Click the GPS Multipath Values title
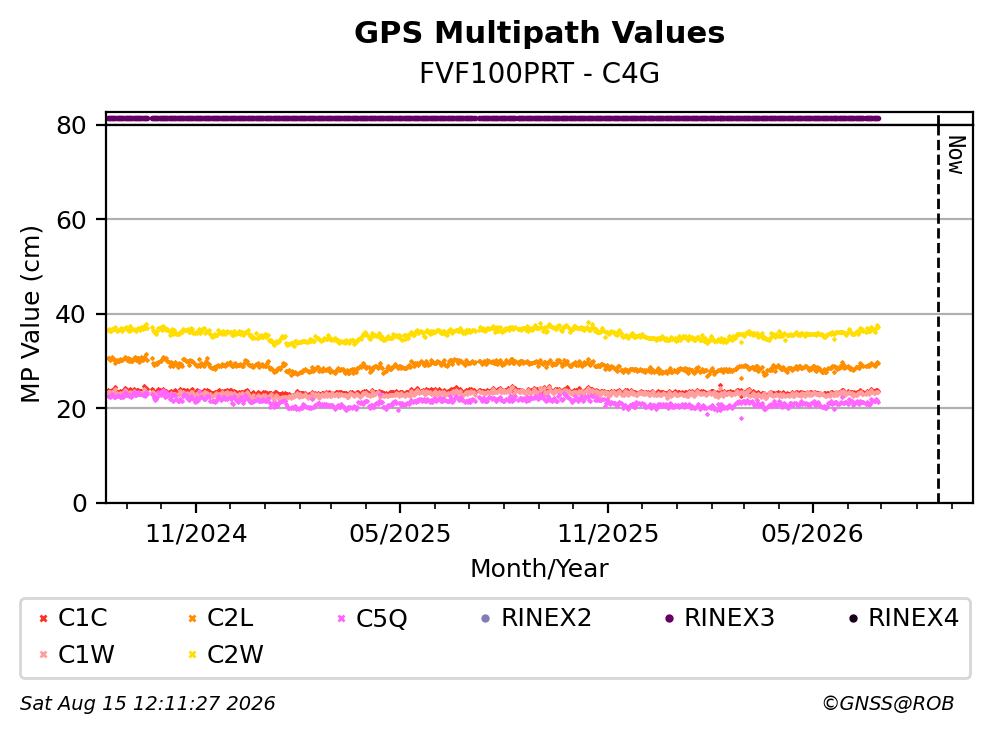The width and height of the screenshot is (992, 734). pos(540,33)
